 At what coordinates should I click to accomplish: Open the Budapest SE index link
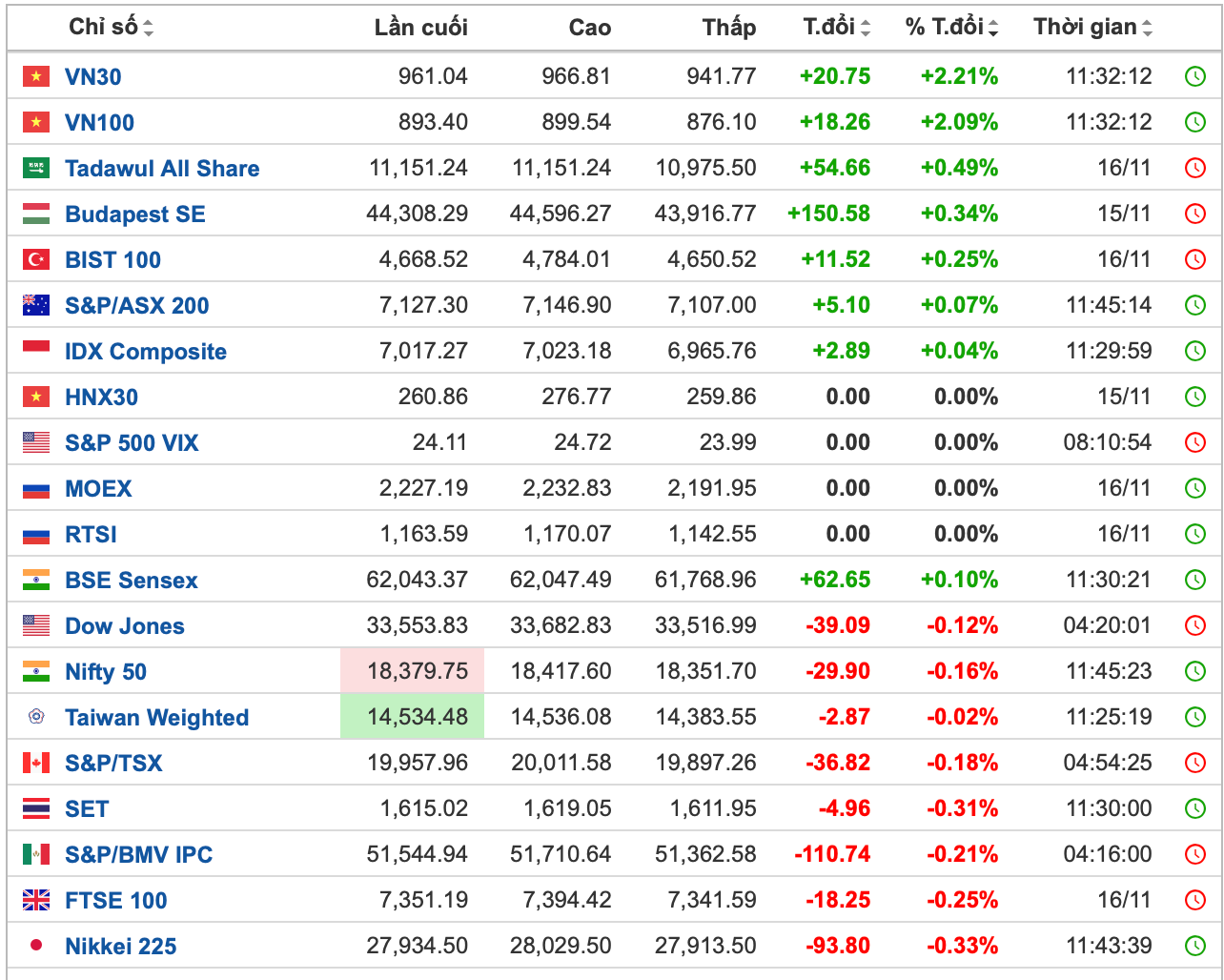click(135, 214)
